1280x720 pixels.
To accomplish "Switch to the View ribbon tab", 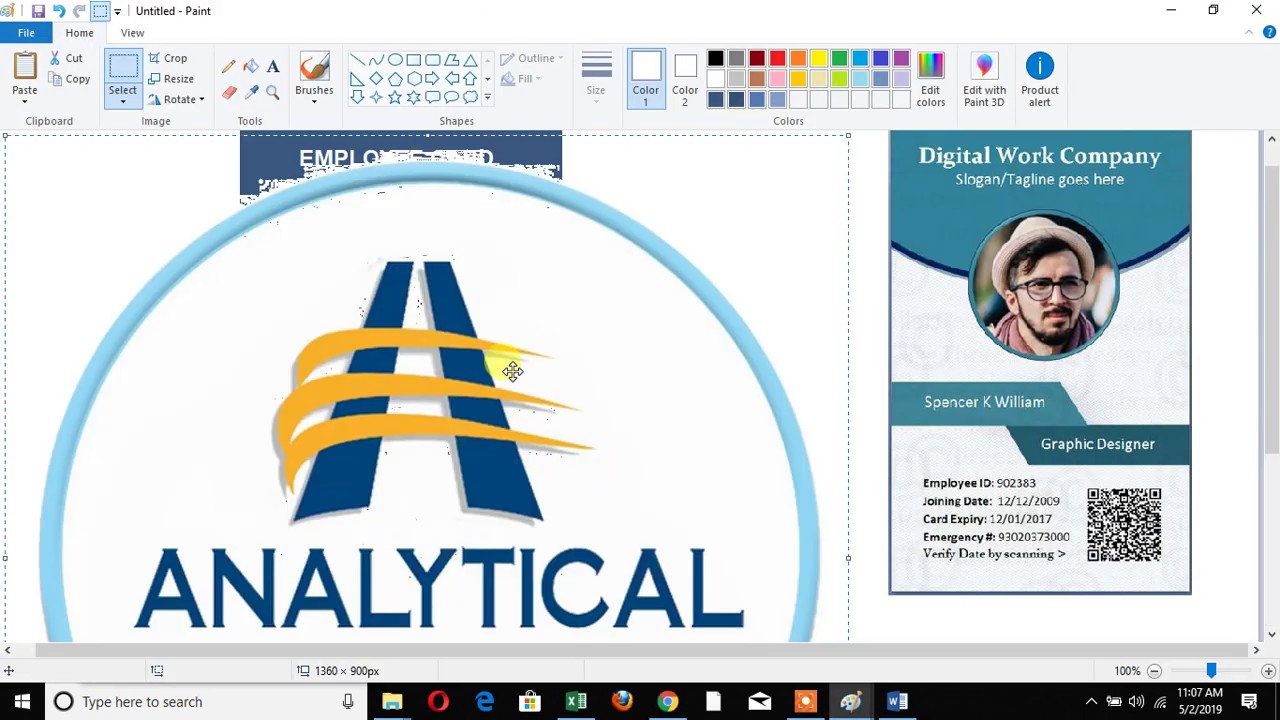I will (132, 33).
